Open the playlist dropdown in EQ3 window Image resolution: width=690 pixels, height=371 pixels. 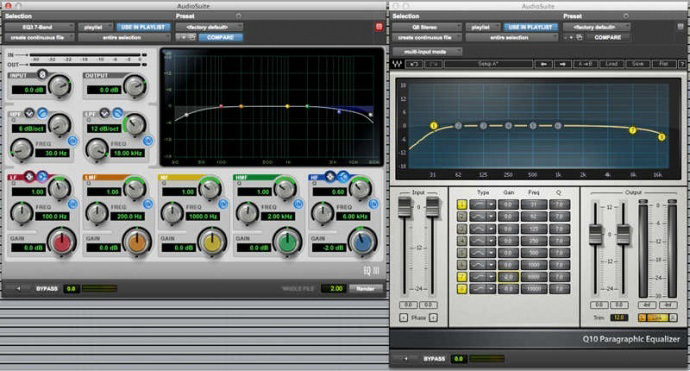[95, 27]
